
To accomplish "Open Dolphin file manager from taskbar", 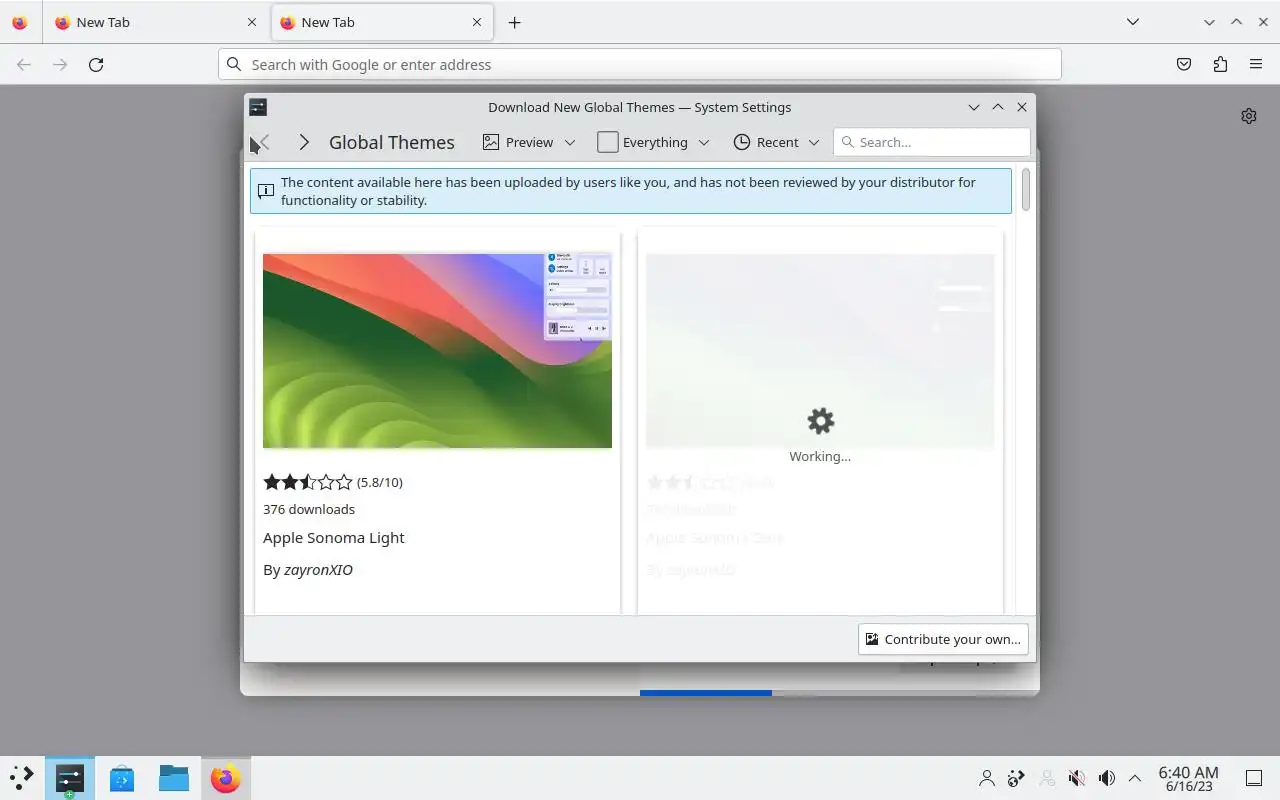I will coord(173,778).
